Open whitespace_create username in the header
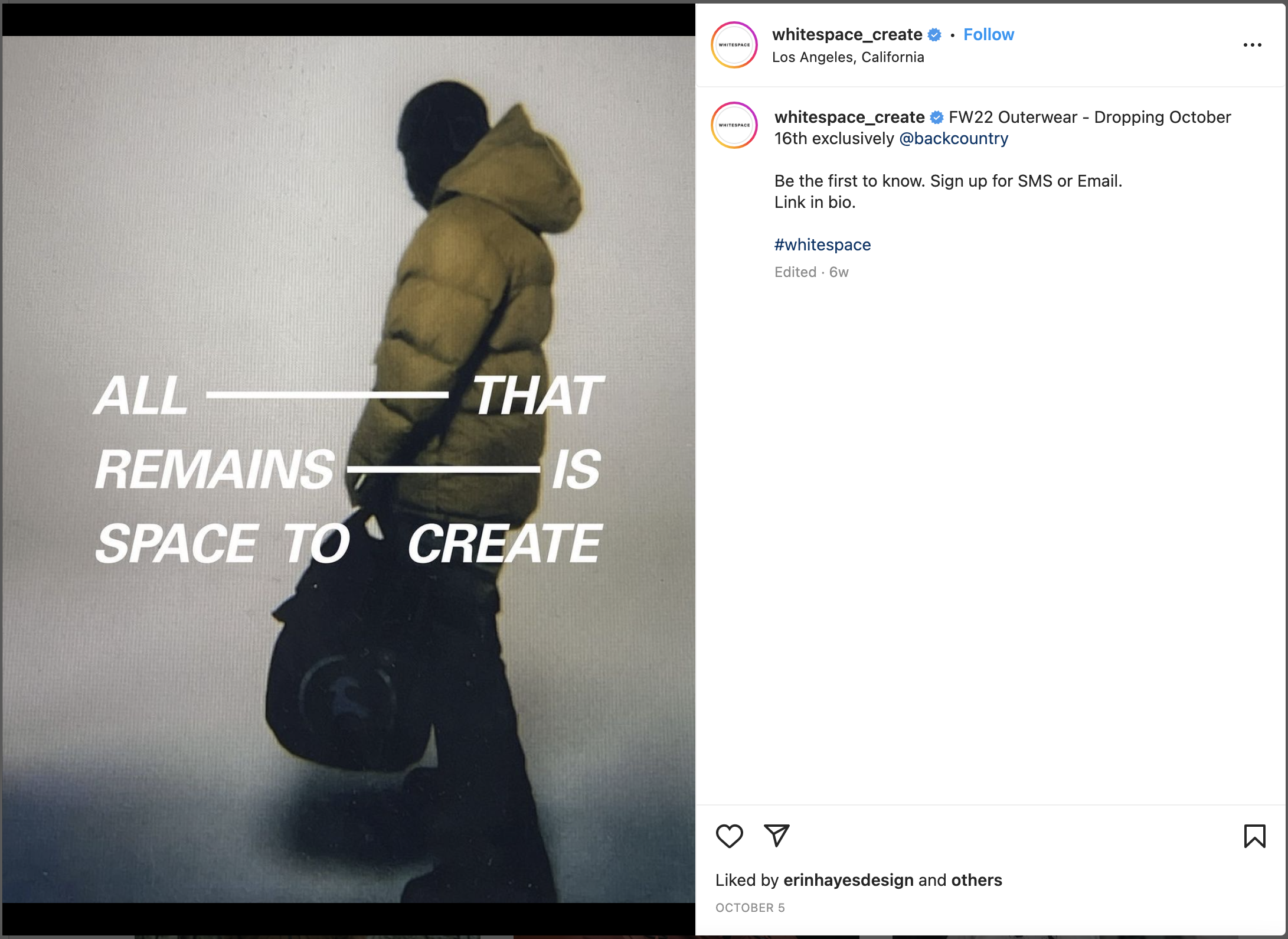This screenshot has width=1288, height=939. 847,34
